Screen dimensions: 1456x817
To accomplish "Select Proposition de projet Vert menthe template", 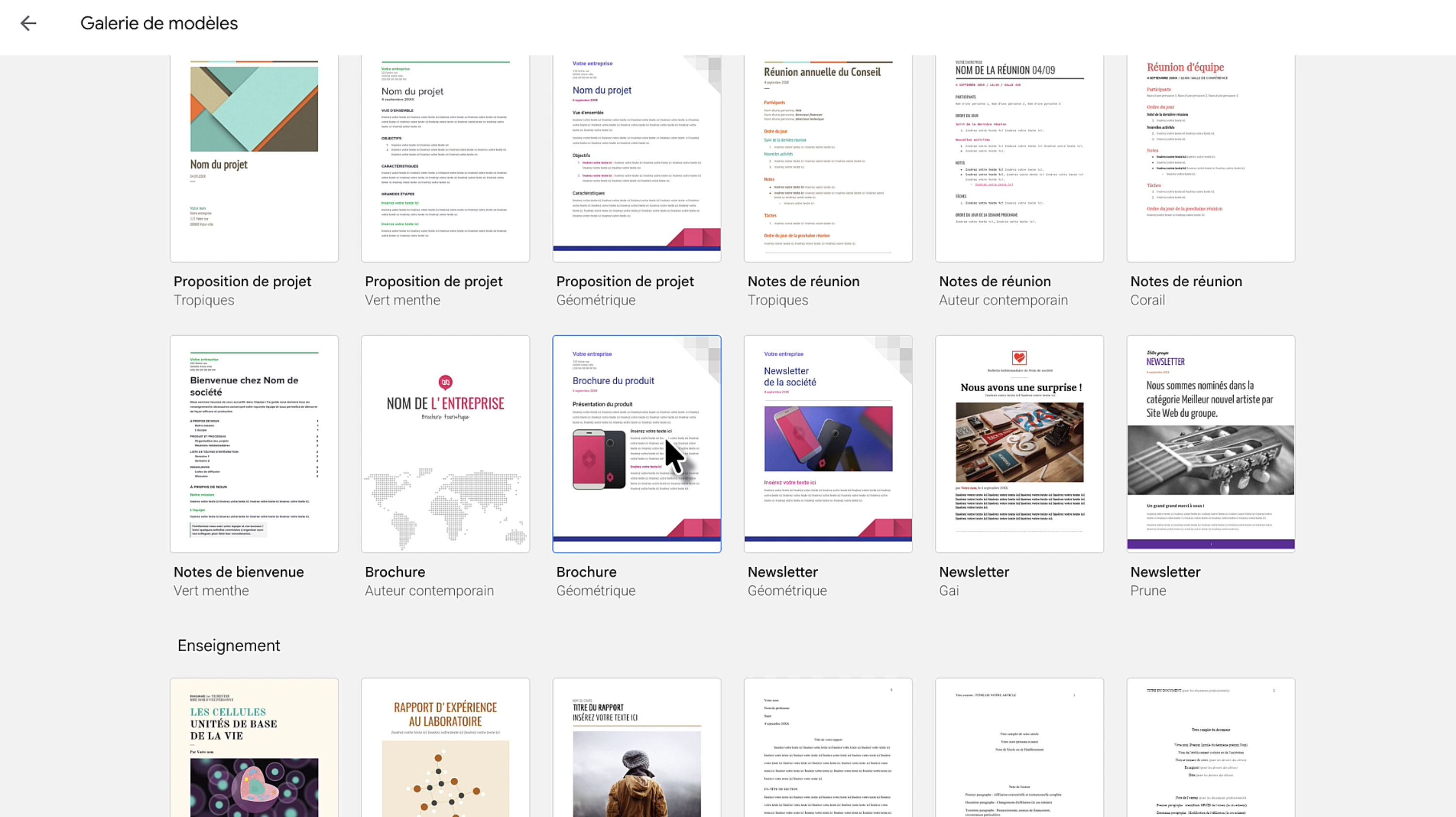I will [445, 158].
